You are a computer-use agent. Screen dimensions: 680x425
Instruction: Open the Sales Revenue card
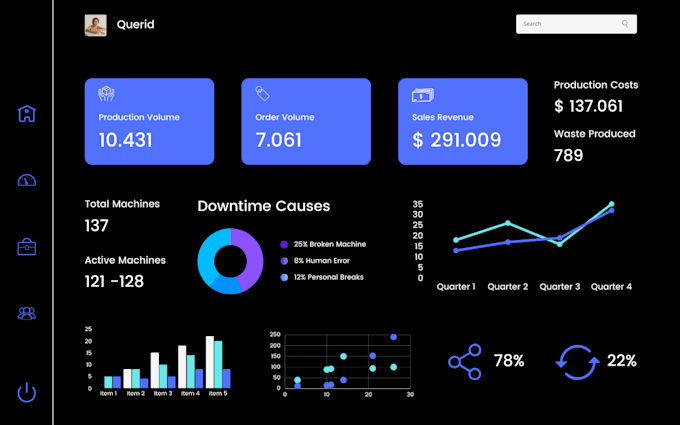pyautogui.click(x=463, y=121)
